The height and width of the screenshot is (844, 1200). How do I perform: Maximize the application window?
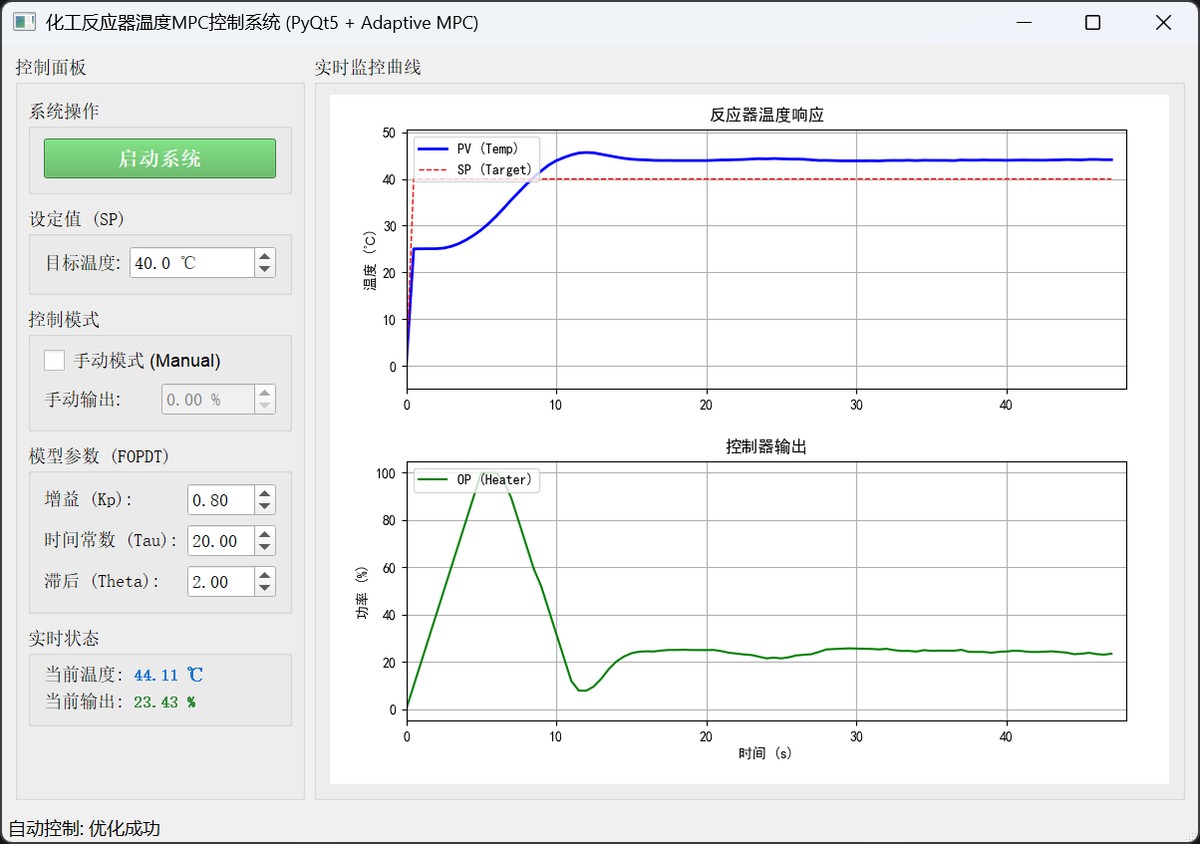[1092, 22]
